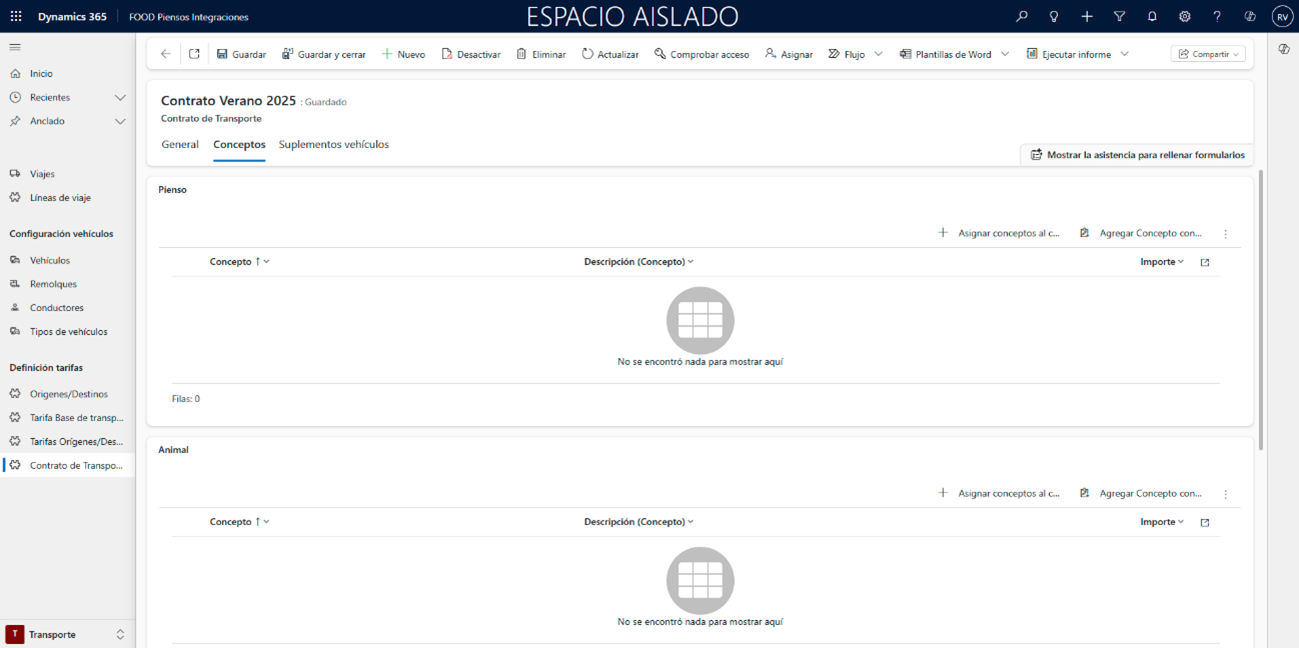Click the help question mark icon
Screen dimensions: 1299x648
[1217, 17]
